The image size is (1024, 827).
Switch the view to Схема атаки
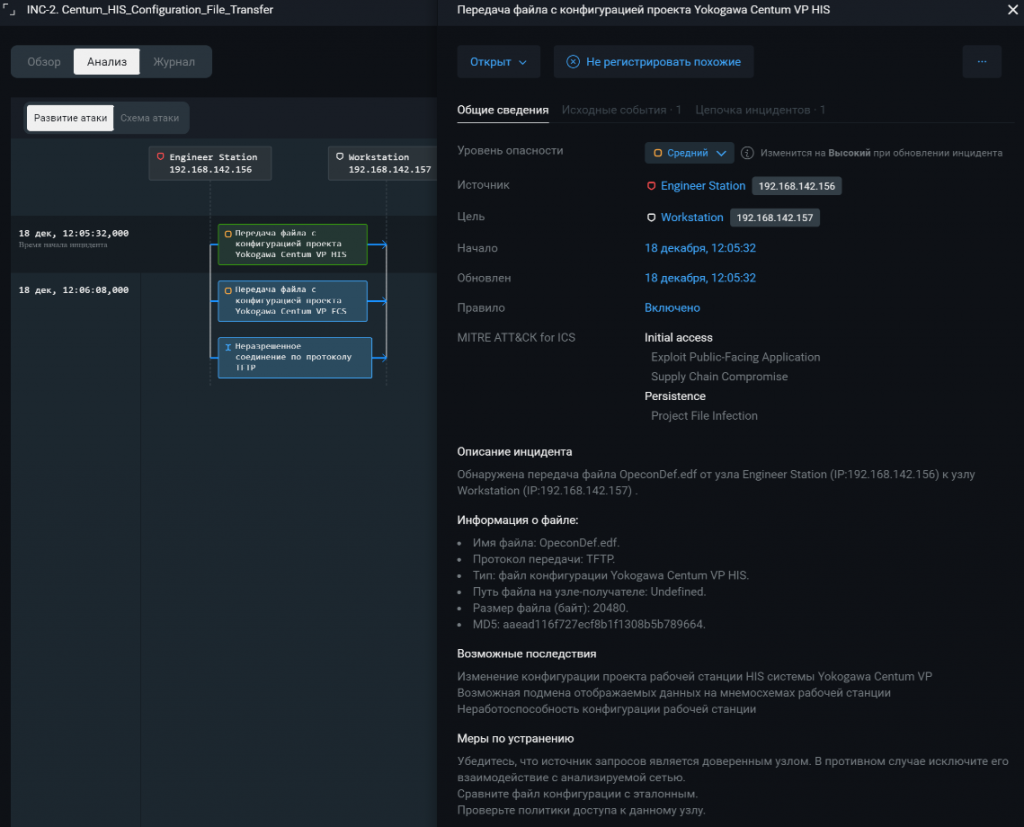pos(149,118)
